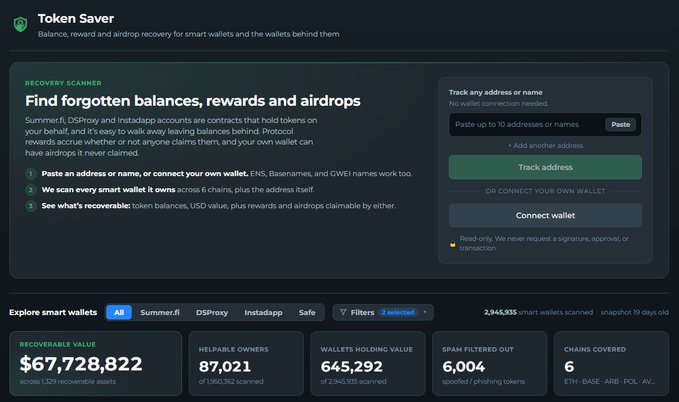This screenshot has width=679, height=402.
Task: Click 'No wallet connection needed.' text
Action: pyautogui.click(x=498, y=104)
